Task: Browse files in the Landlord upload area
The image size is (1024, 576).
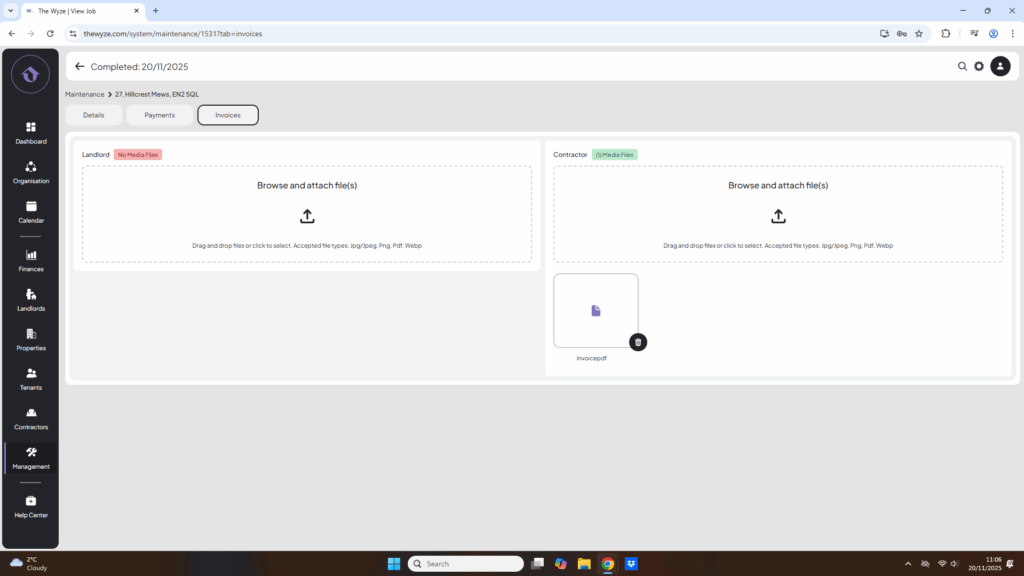Action: [x=307, y=215]
